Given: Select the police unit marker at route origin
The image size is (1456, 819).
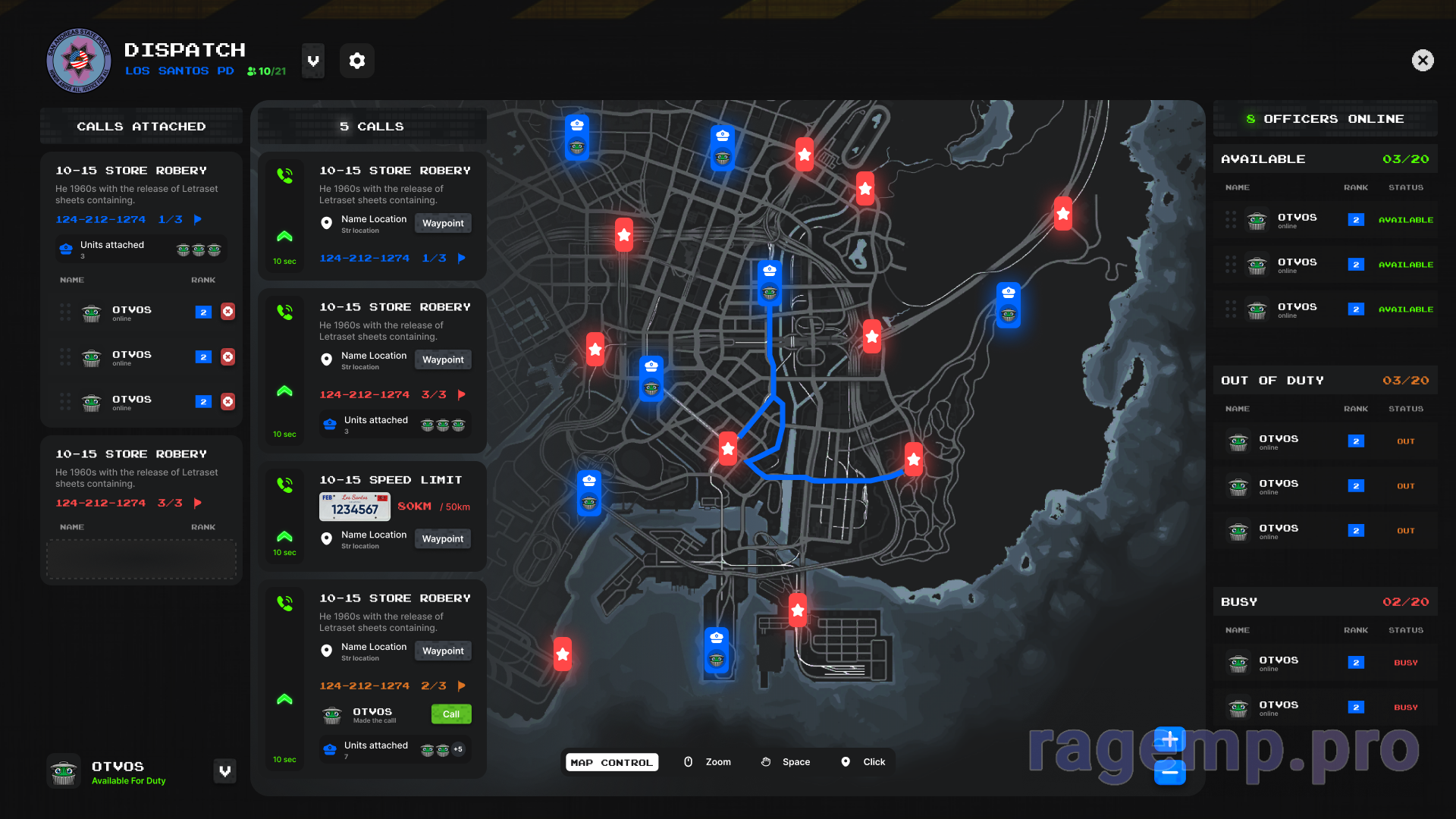Looking at the screenshot, I should click(x=770, y=281).
